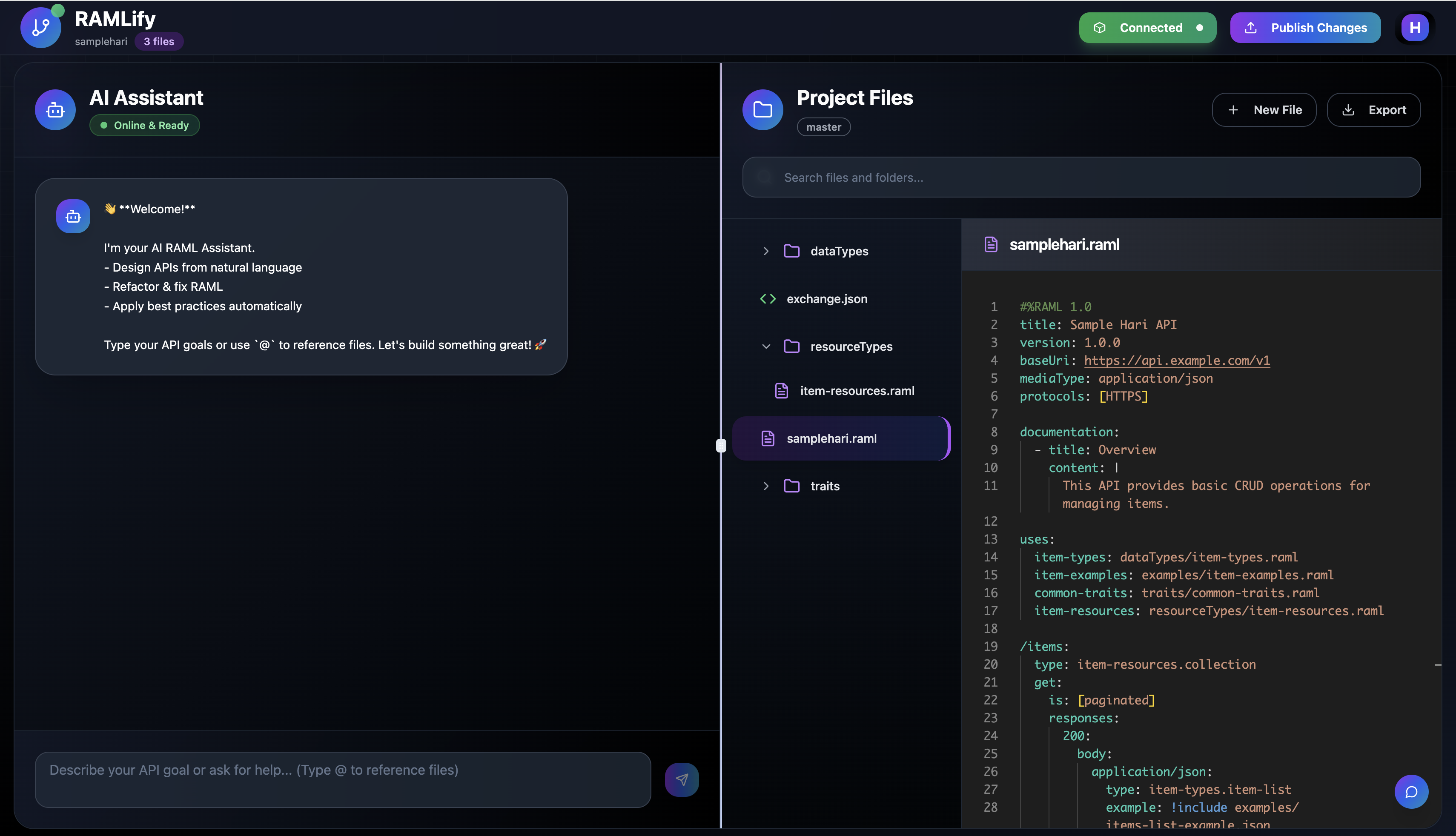Image resolution: width=1456 pixels, height=836 pixels.
Task: Toggle the Connected status button
Action: pos(1147,28)
